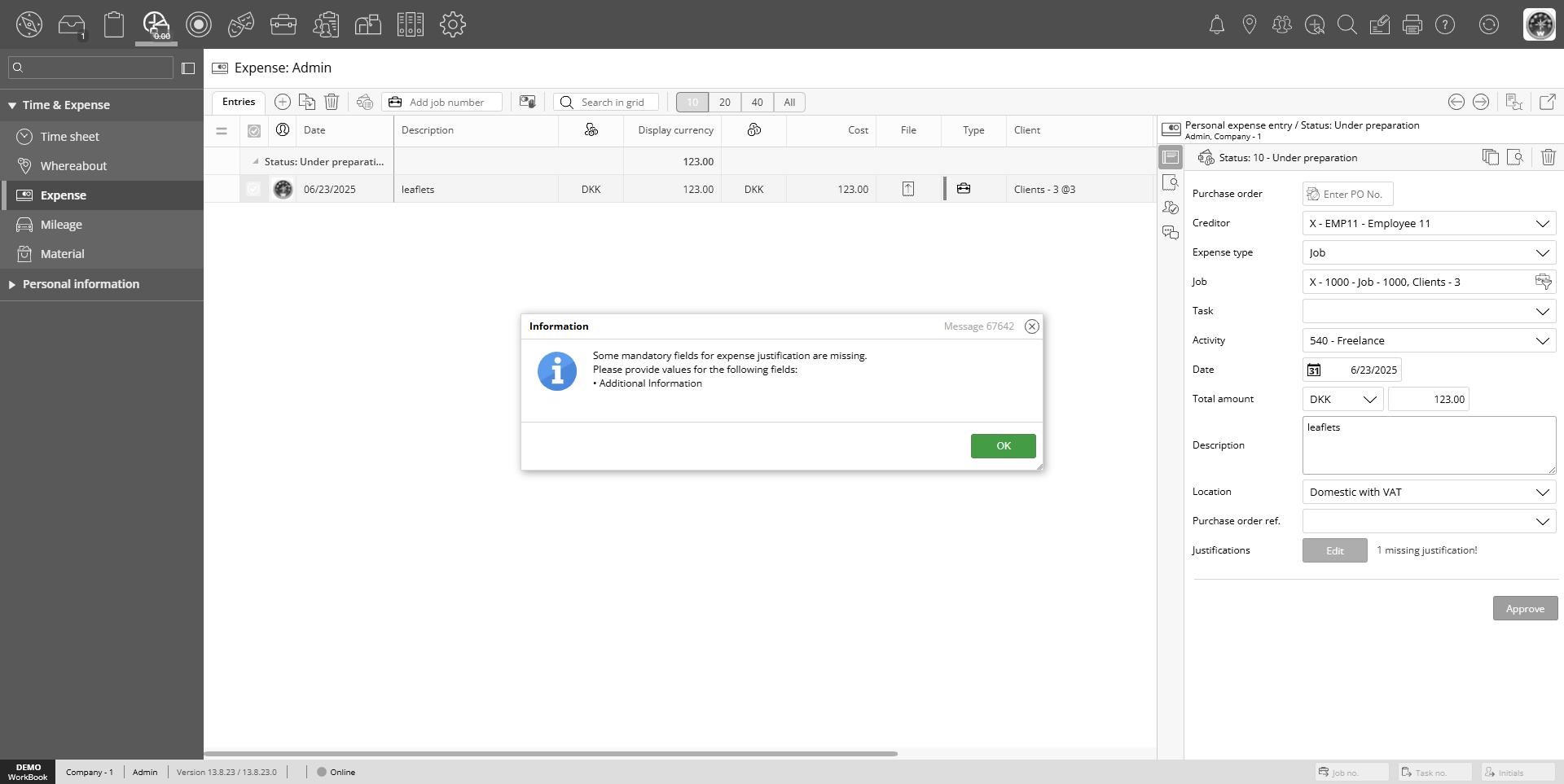Add a new expense entry with plus icon

(282, 102)
